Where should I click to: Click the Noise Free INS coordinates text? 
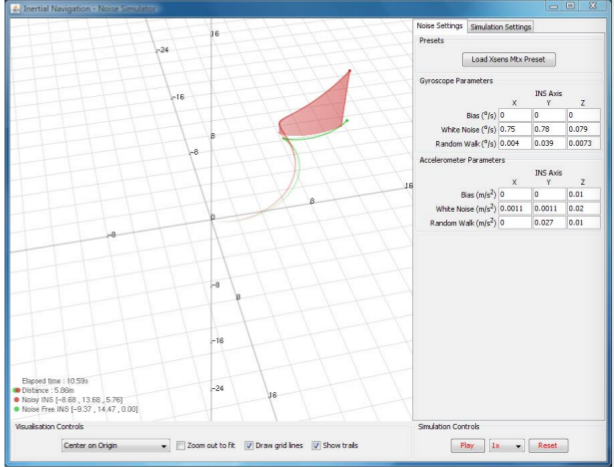coord(79,409)
